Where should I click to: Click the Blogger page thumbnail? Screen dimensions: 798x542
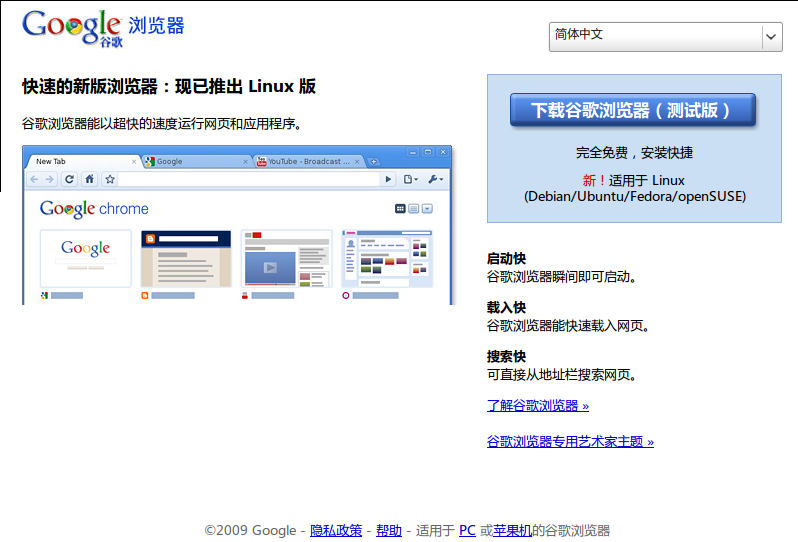186,259
